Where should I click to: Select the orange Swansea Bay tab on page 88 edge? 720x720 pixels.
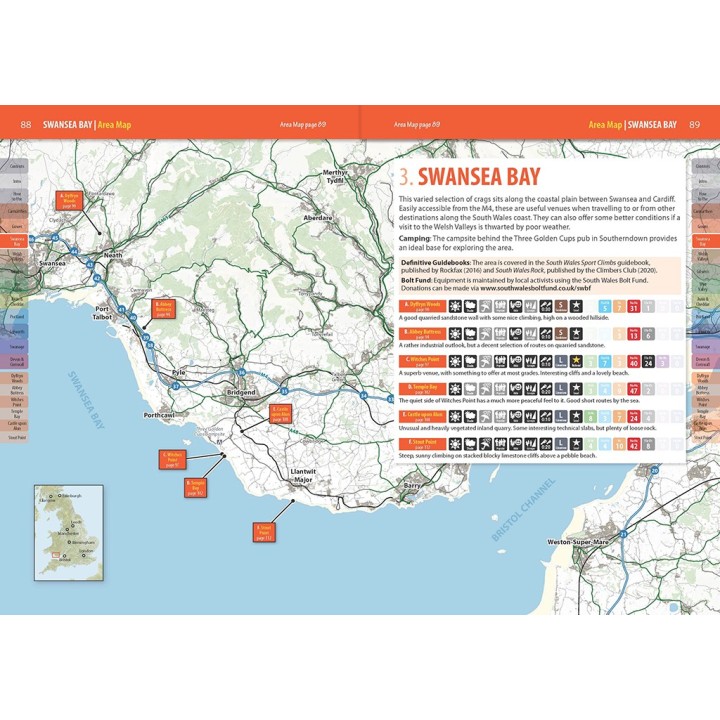coord(16,241)
